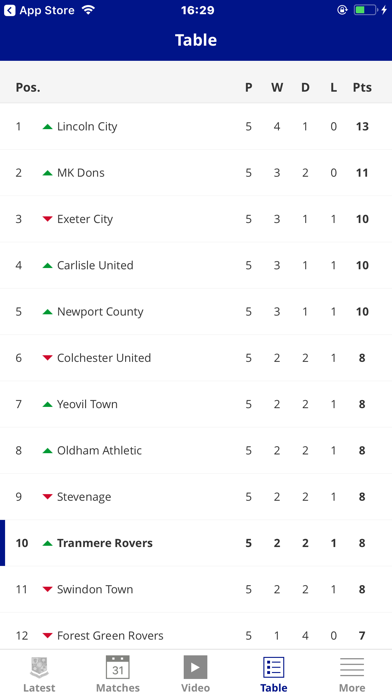Open Forest Green Rovers row

click(196, 631)
